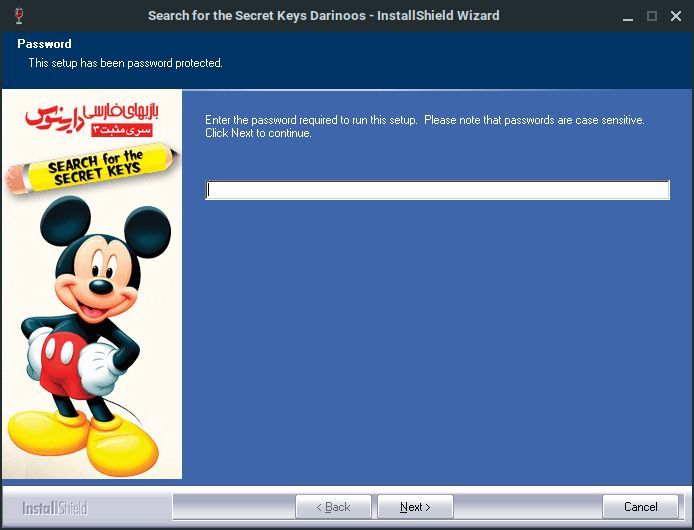694x530 pixels.
Task: Minimize the InstallShield Wizard window
Action: pos(630,16)
